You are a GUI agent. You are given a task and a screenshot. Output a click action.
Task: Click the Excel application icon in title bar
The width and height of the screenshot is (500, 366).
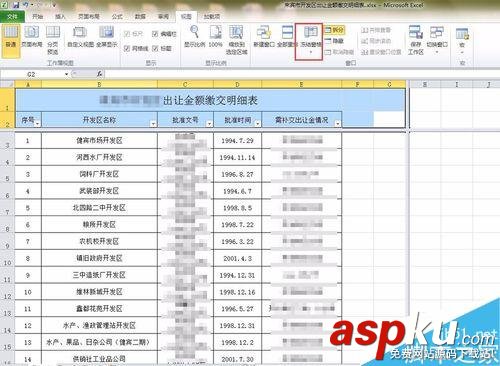tap(5, 5)
